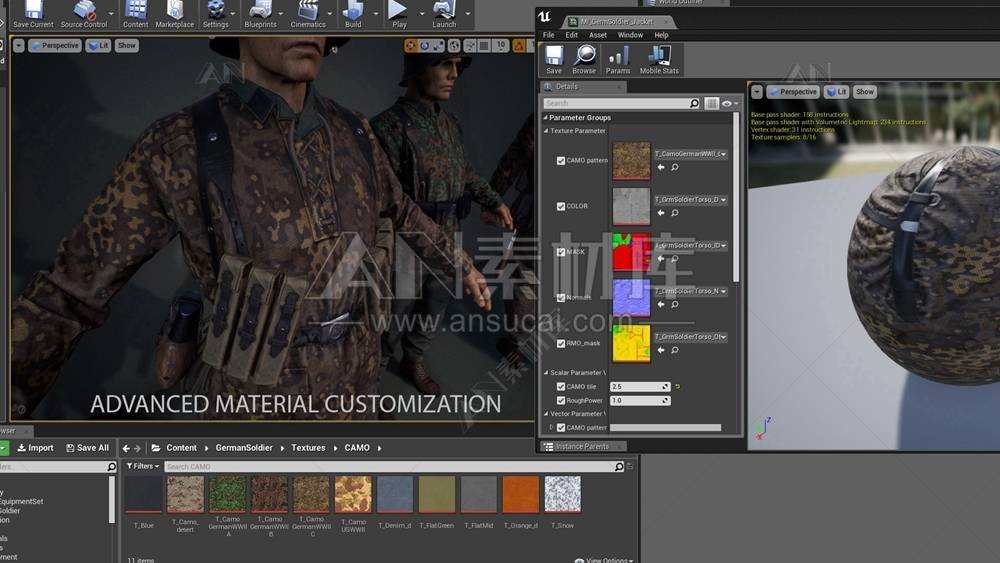This screenshot has width=1000, height=563.
Task: Select the T_Orange_d texture thumbnail
Action: click(x=520, y=494)
